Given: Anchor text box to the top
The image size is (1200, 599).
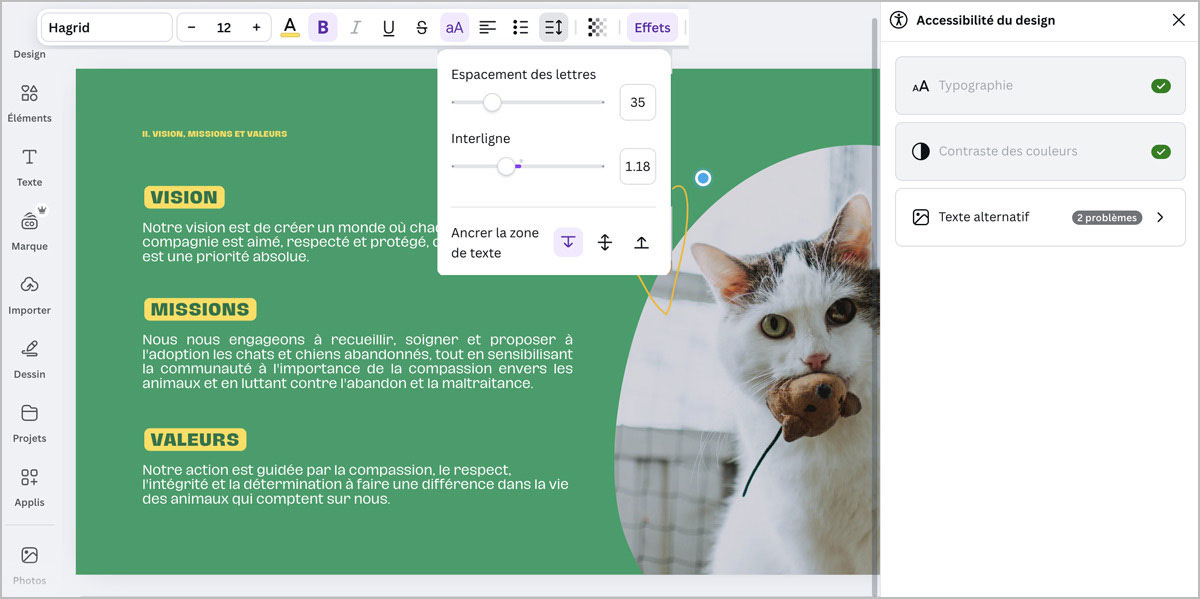Looking at the screenshot, I should pyautogui.click(x=568, y=242).
